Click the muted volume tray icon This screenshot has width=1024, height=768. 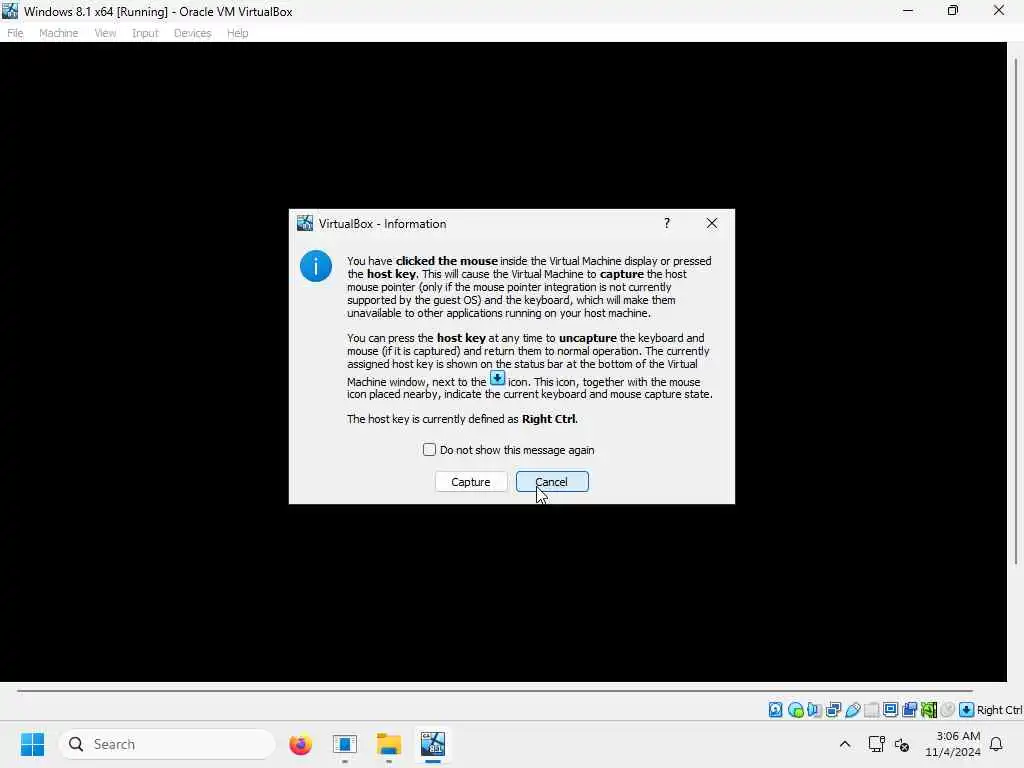point(902,744)
